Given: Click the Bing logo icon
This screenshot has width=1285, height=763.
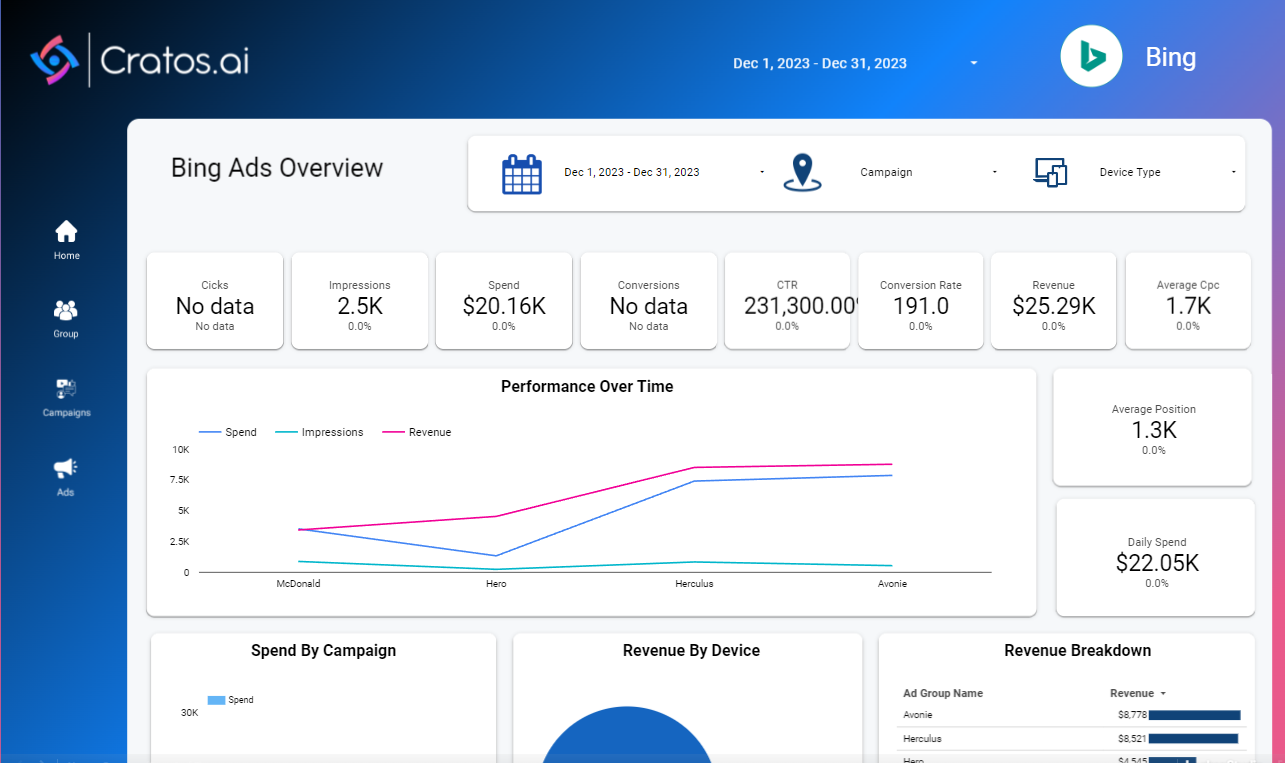Looking at the screenshot, I should [1091, 56].
